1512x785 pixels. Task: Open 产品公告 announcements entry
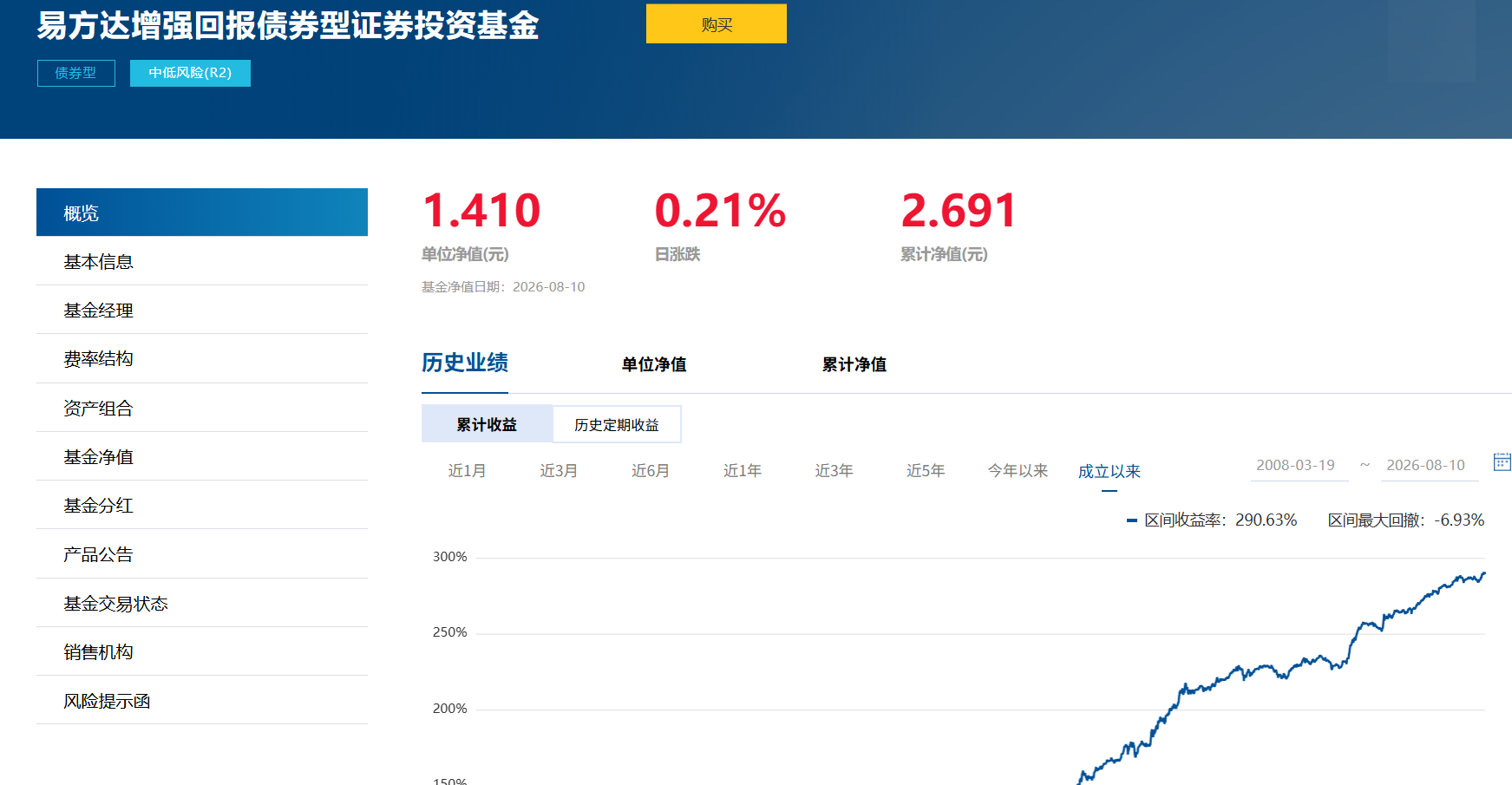202,554
